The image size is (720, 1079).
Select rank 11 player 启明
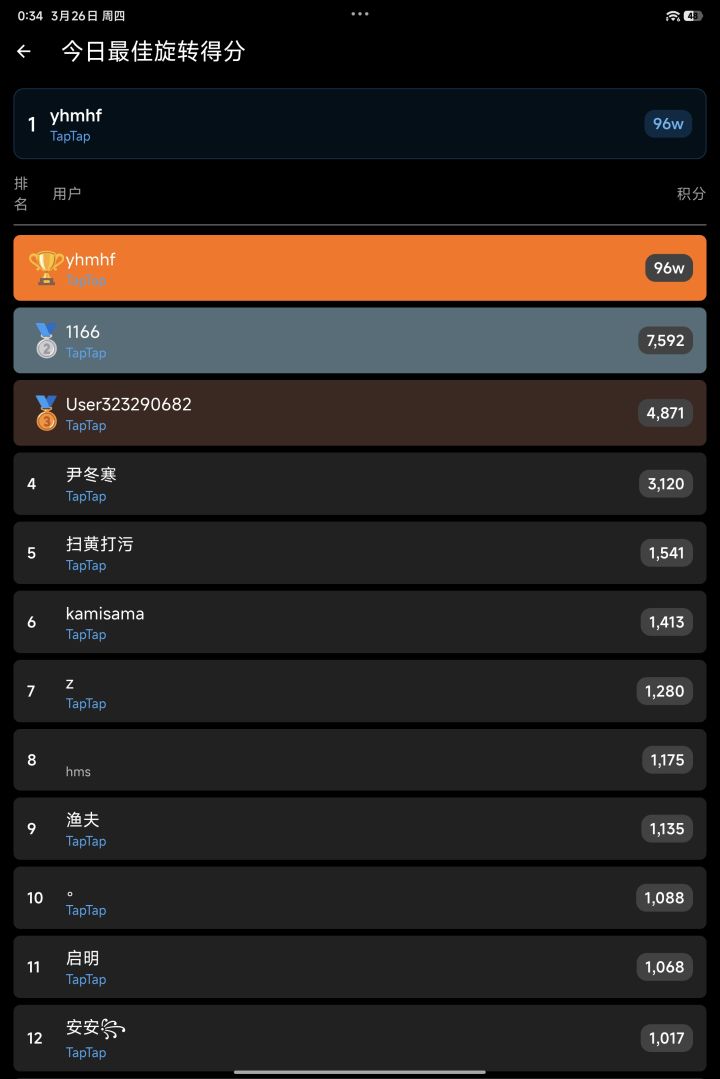(x=360, y=967)
